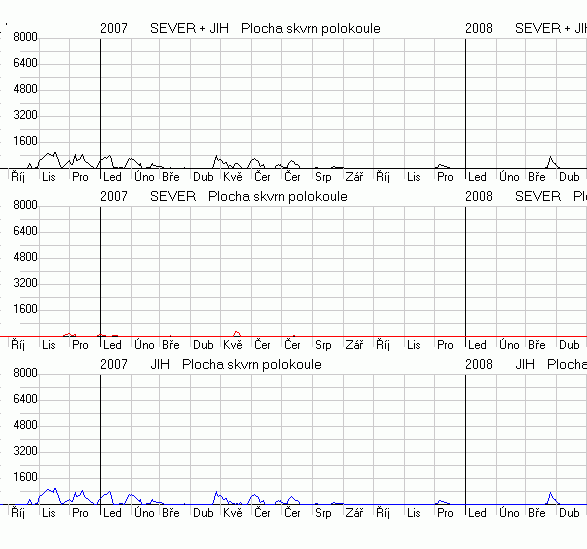Click the Zář month label in SEVER + JIH chart
587x549 pixels.
pyautogui.click(x=354, y=177)
